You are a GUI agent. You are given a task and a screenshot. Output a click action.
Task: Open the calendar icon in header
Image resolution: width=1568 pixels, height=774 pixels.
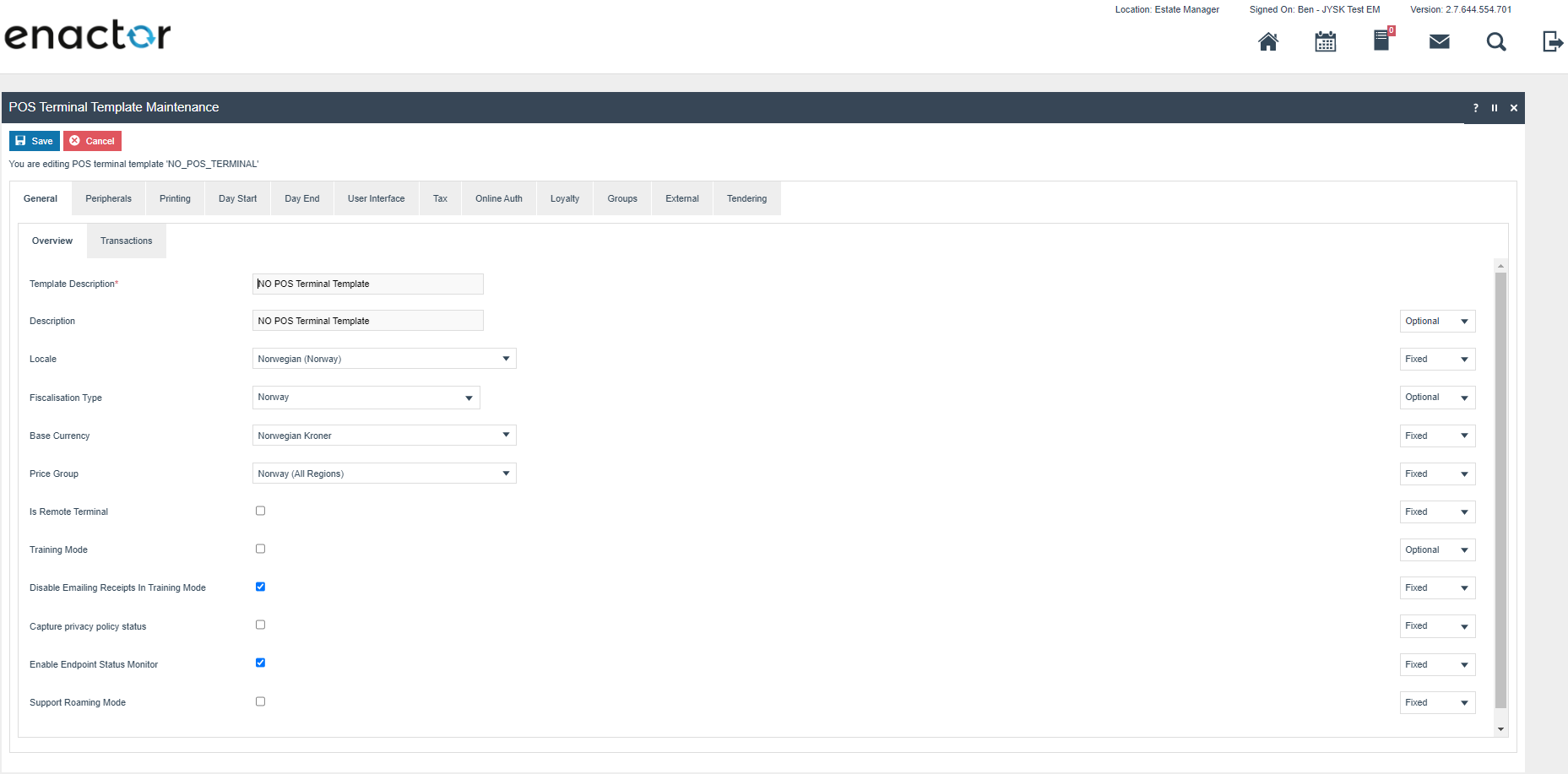tap(1325, 41)
